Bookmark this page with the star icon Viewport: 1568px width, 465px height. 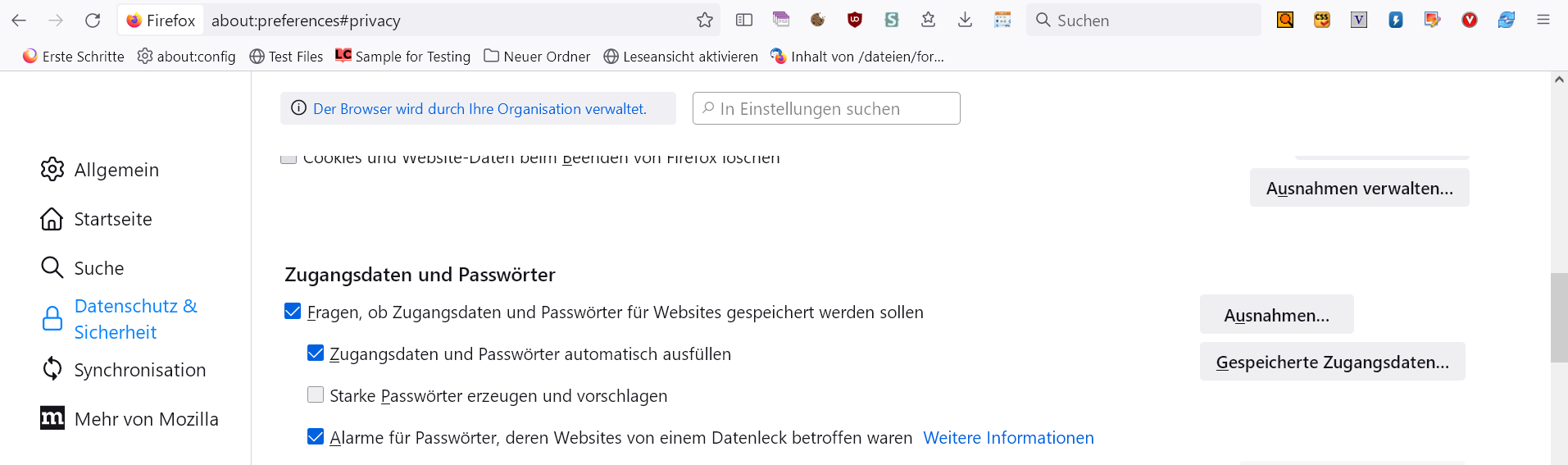704,21
